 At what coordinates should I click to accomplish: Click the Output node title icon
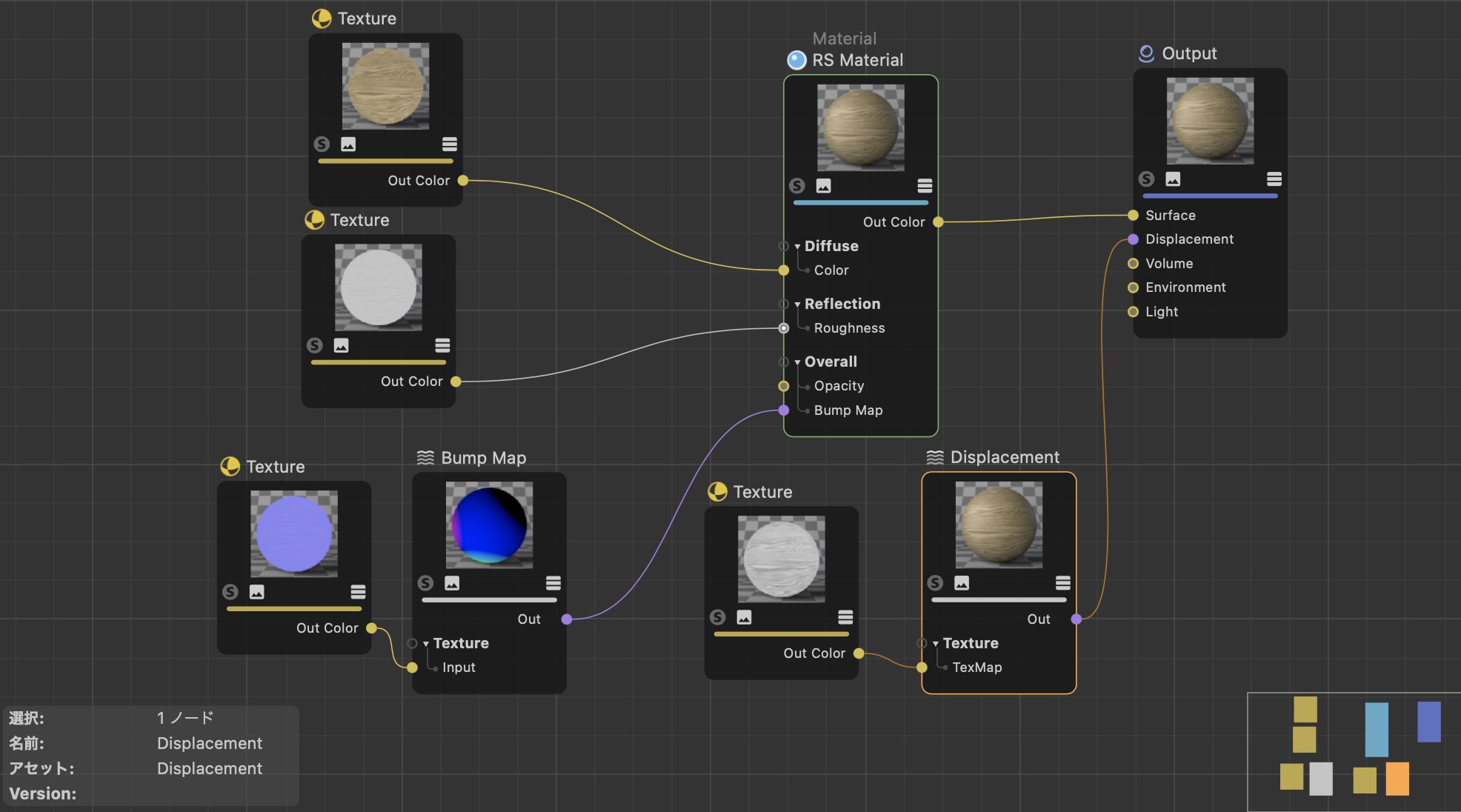pyautogui.click(x=1146, y=53)
